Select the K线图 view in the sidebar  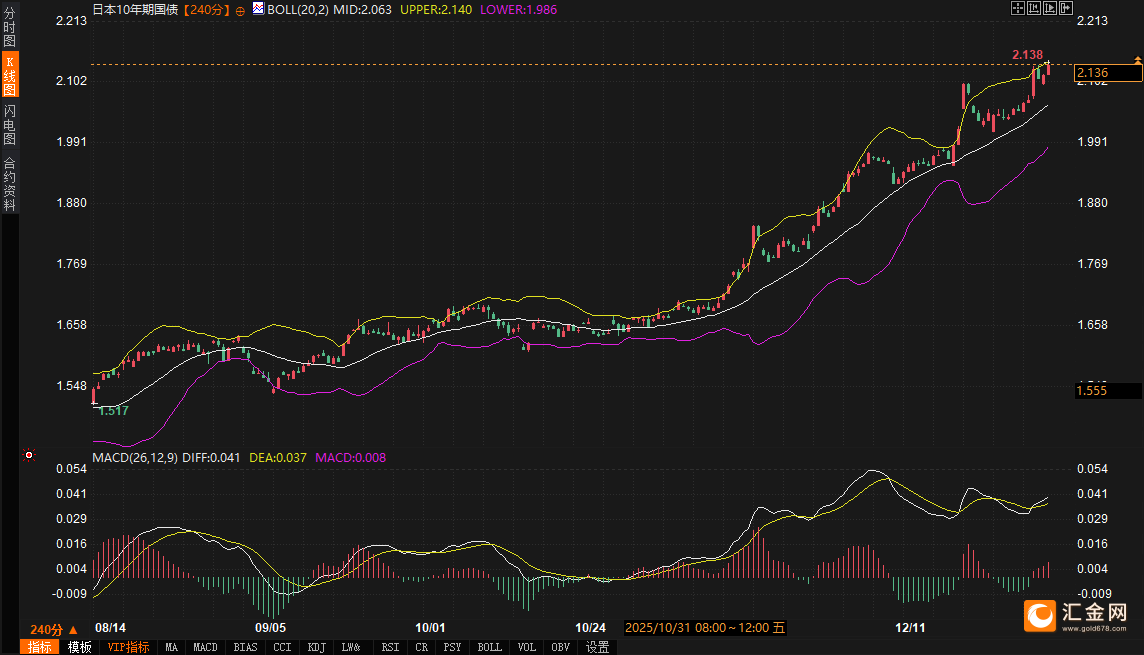pyautogui.click(x=10, y=76)
